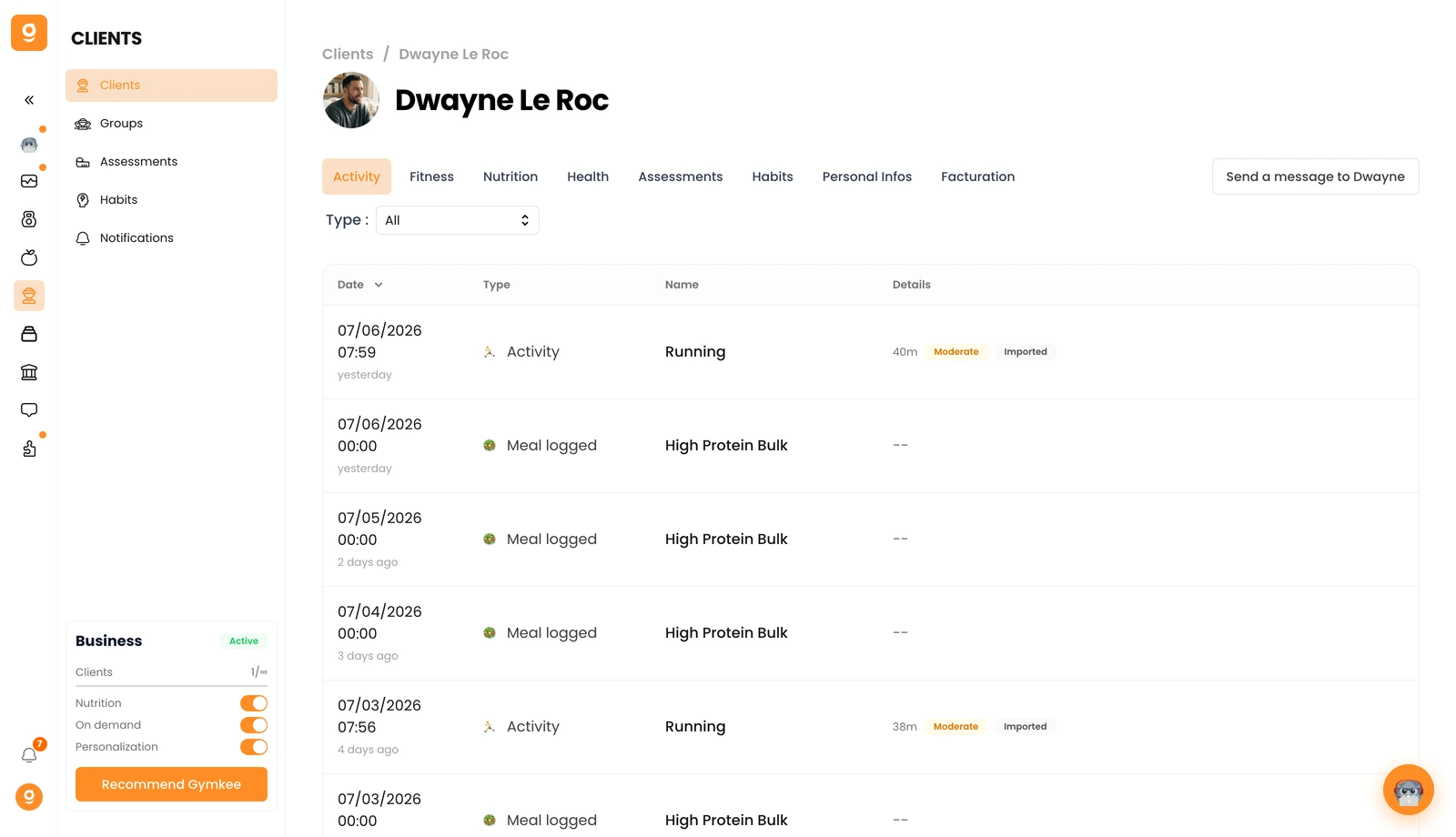Open the puzzle piece icon in left rail

click(29, 449)
